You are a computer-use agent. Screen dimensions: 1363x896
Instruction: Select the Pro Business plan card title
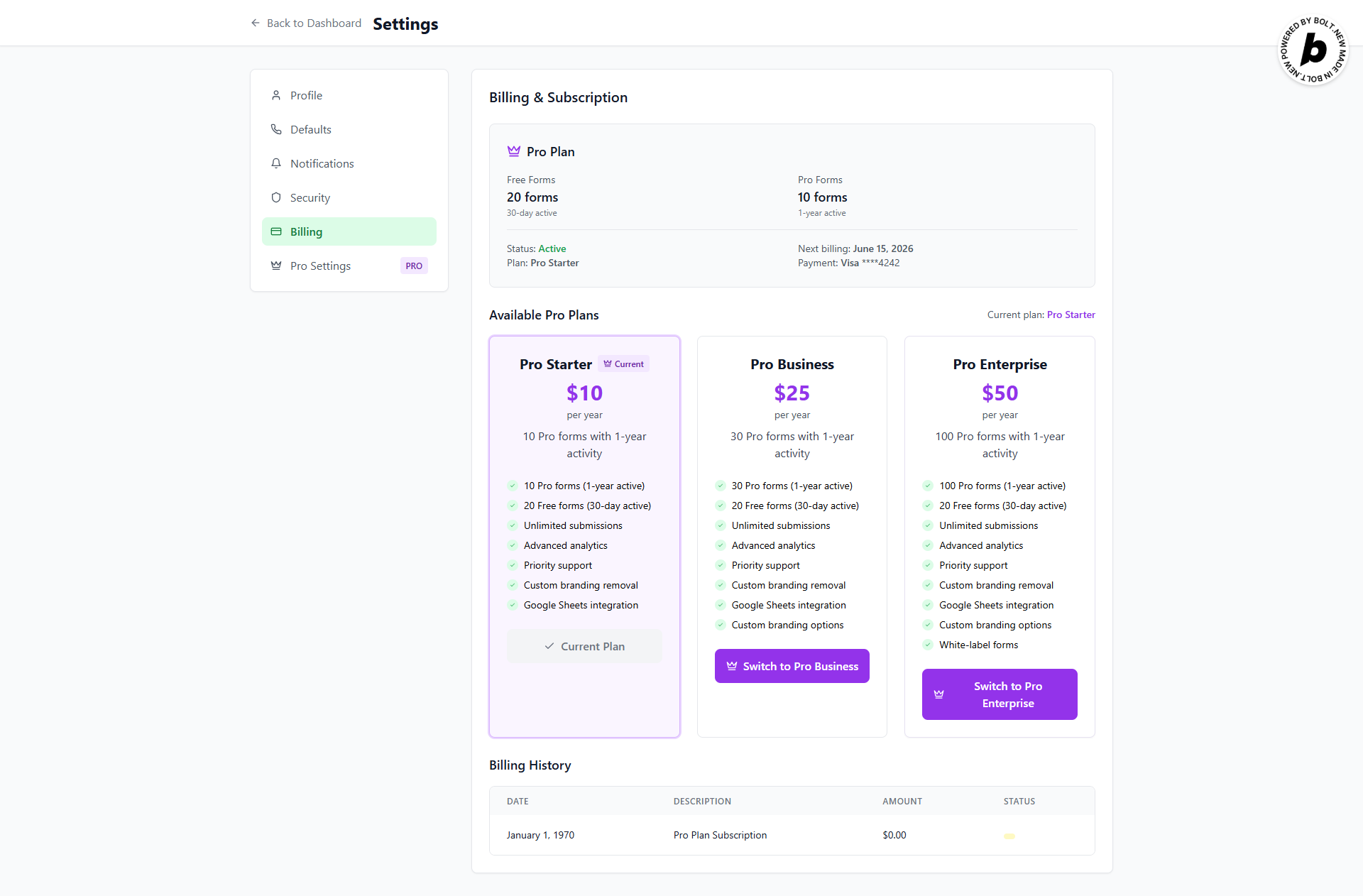pos(792,364)
